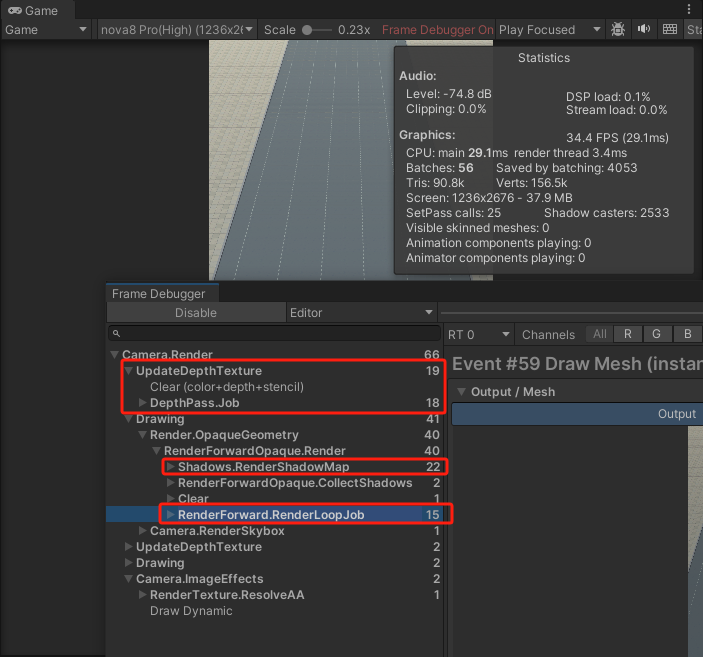The image size is (703, 657).
Task: Expand RenderTexture.ResolveAA node arrow
Action: (x=143, y=595)
